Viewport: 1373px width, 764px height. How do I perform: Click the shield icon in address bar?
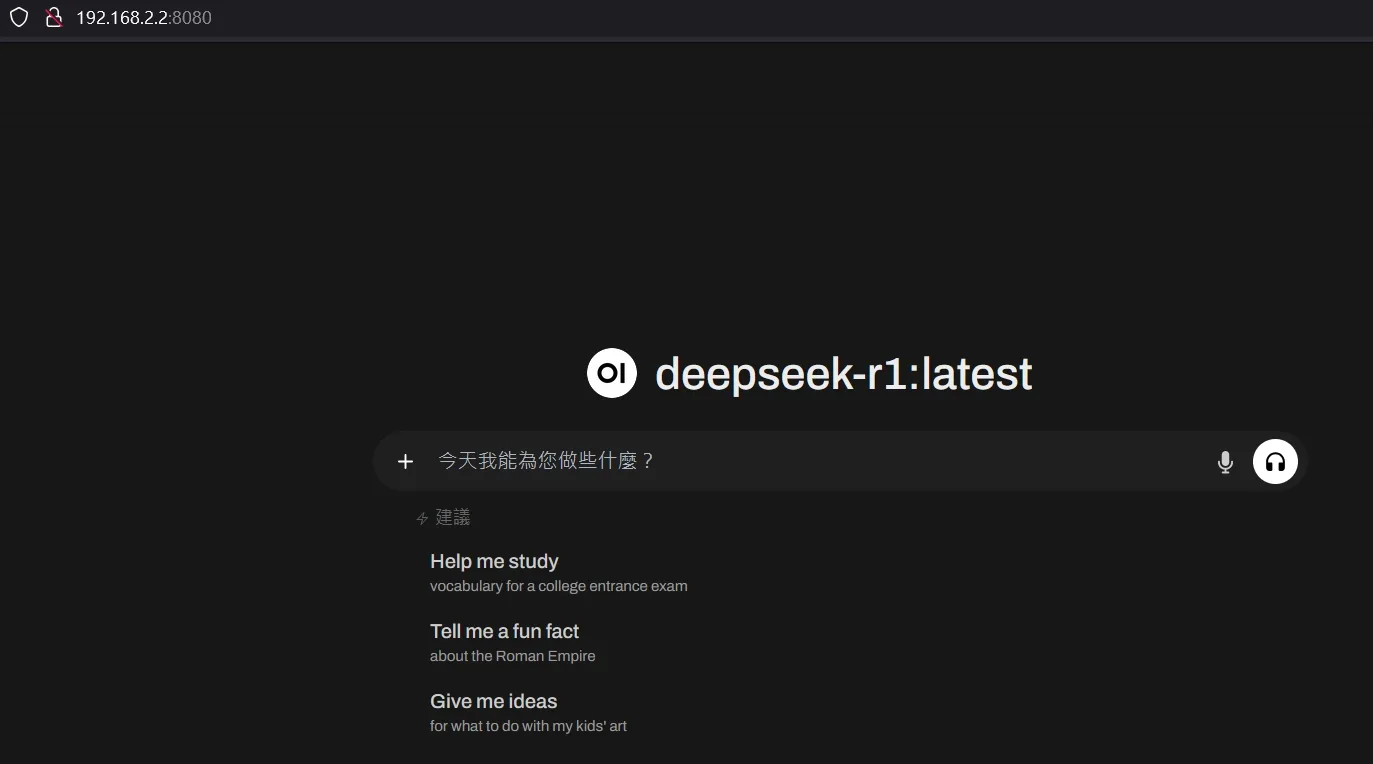(x=19, y=17)
